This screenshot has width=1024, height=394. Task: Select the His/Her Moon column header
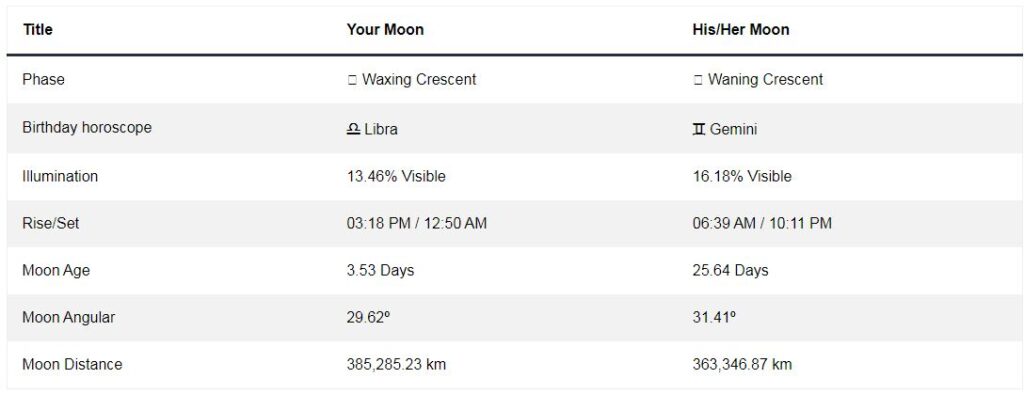(741, 29)
